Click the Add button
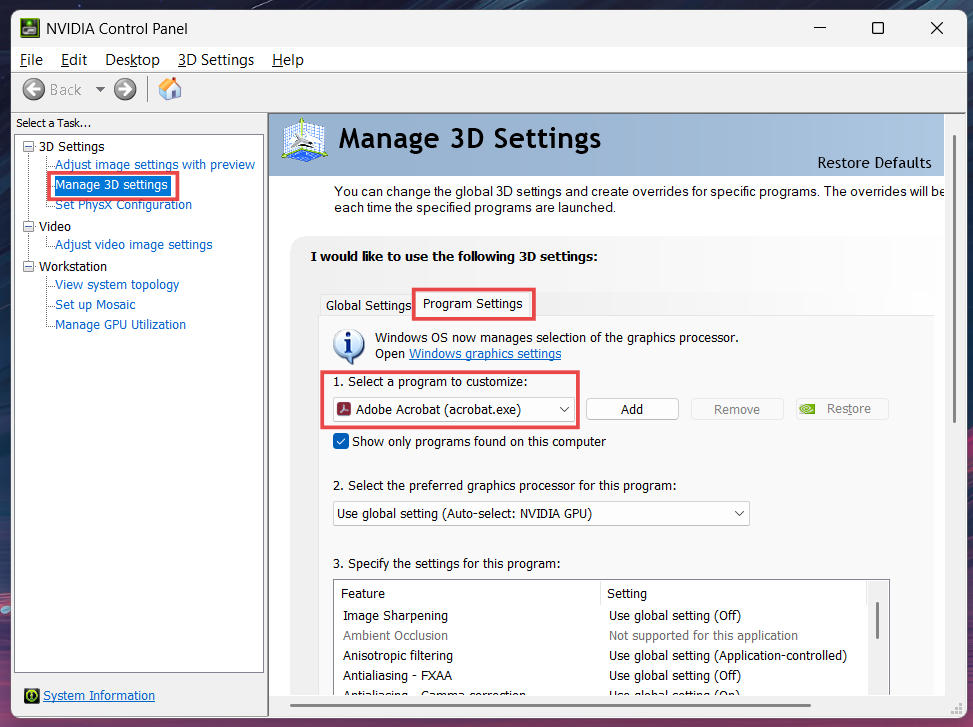This screenshot has height=727, width=973. [631, 408]
